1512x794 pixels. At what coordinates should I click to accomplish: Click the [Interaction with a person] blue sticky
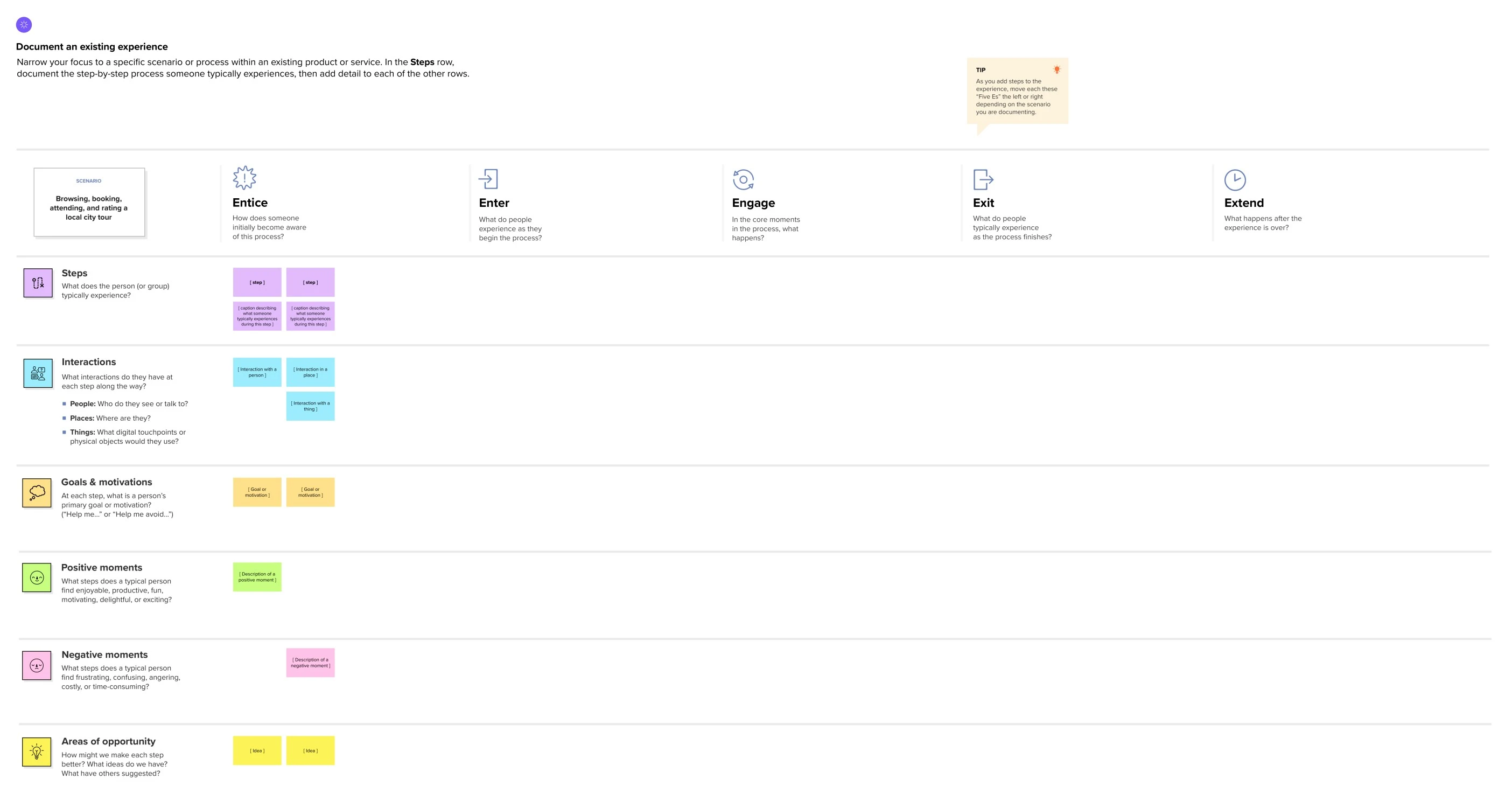click(x=256, y=371)
